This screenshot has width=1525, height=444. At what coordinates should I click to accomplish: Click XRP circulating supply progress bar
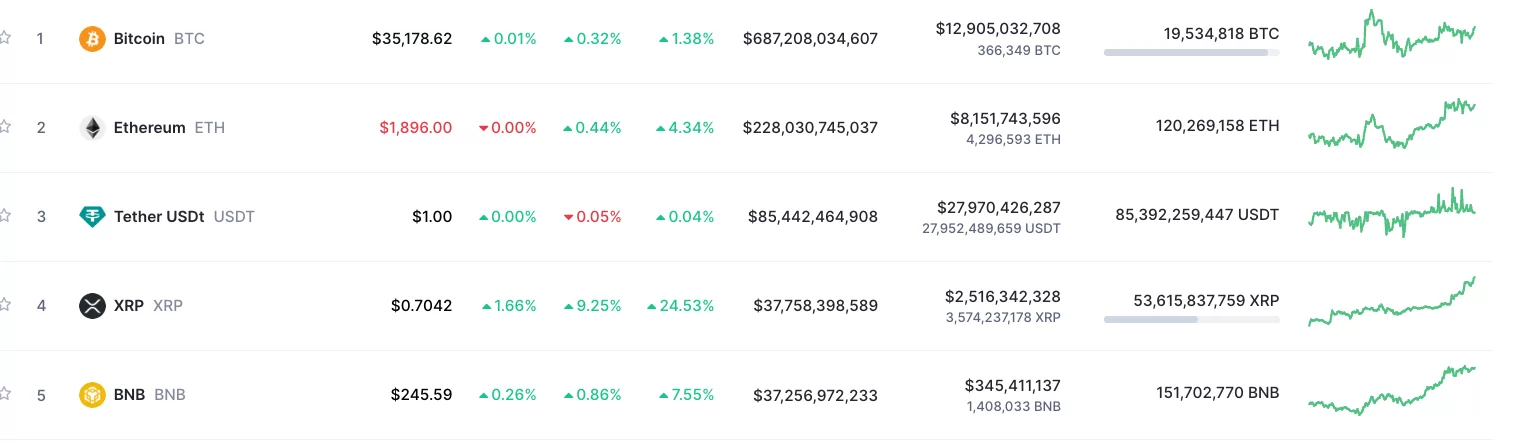1191,319
